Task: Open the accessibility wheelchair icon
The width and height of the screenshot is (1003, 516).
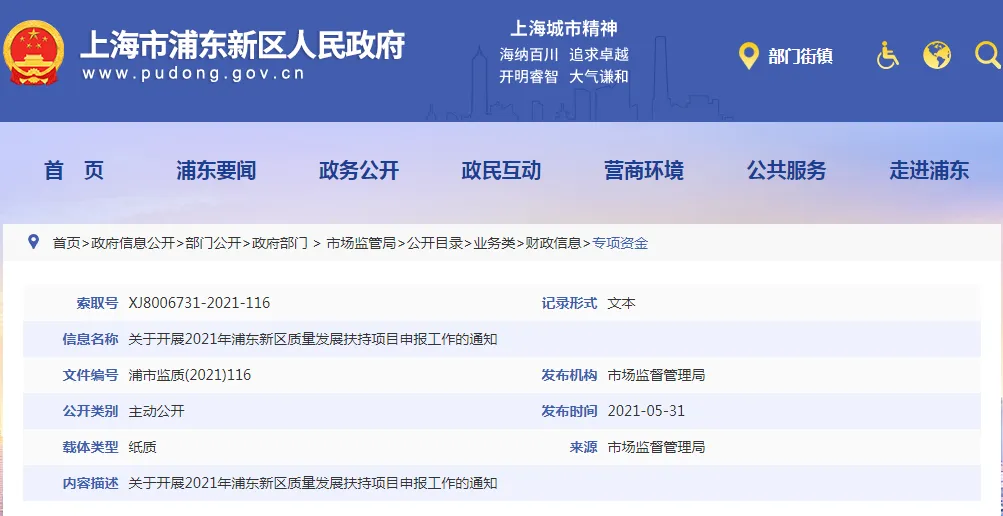Action: pyautogui.click(x=887, y=55)
